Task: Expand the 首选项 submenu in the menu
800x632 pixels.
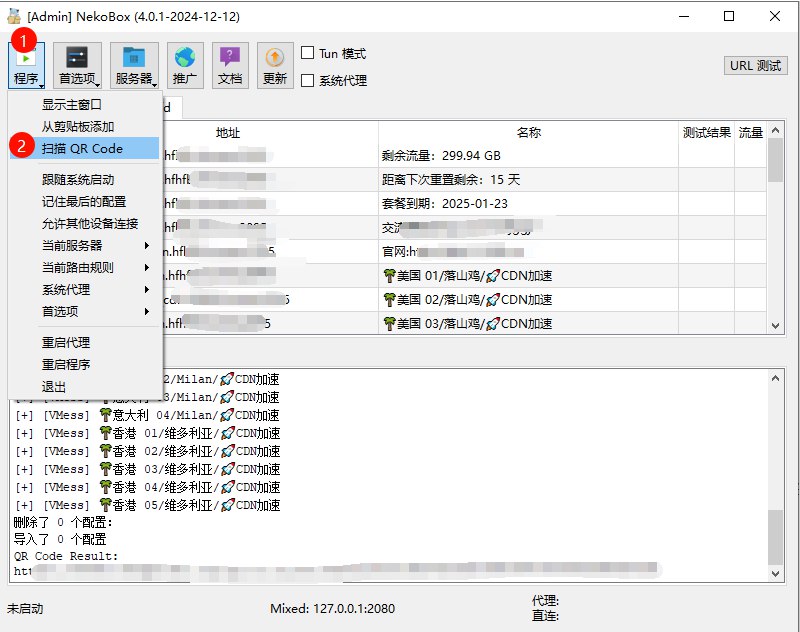Action: (84, 311)
